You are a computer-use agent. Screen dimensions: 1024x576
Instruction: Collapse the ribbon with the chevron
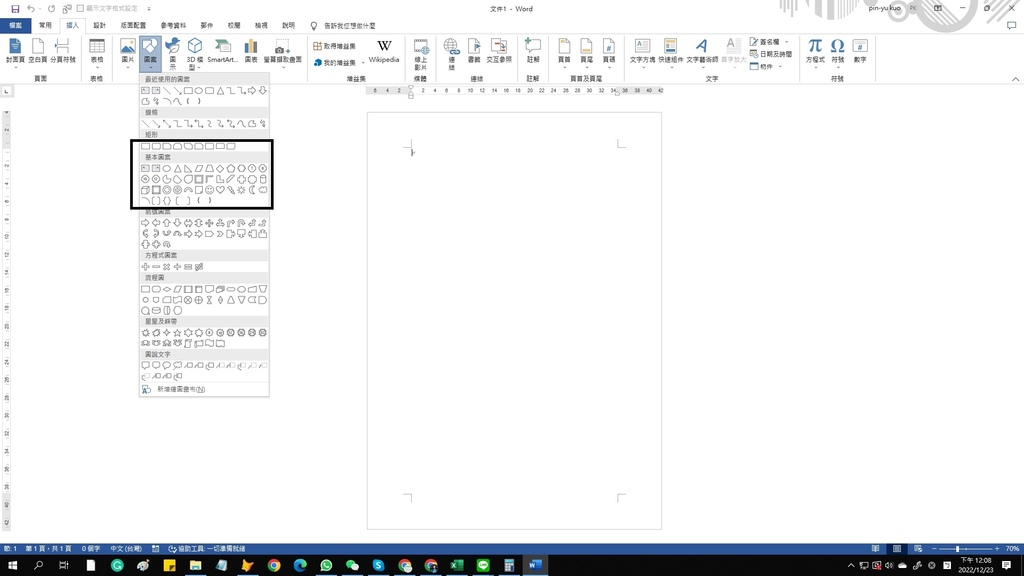(x=1016, y=79)
